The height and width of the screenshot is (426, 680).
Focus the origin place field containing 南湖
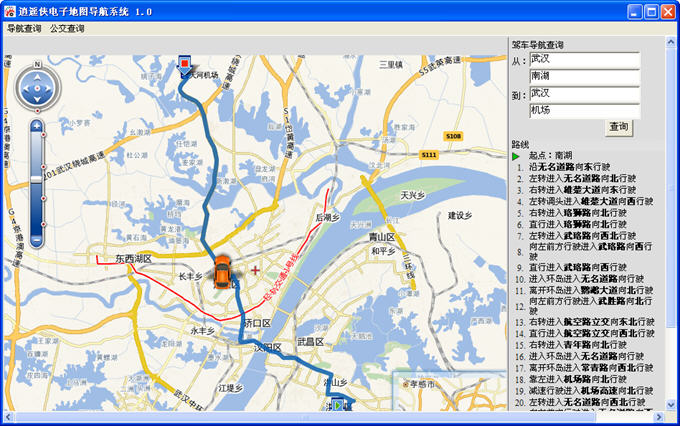[x=584, y=77]
